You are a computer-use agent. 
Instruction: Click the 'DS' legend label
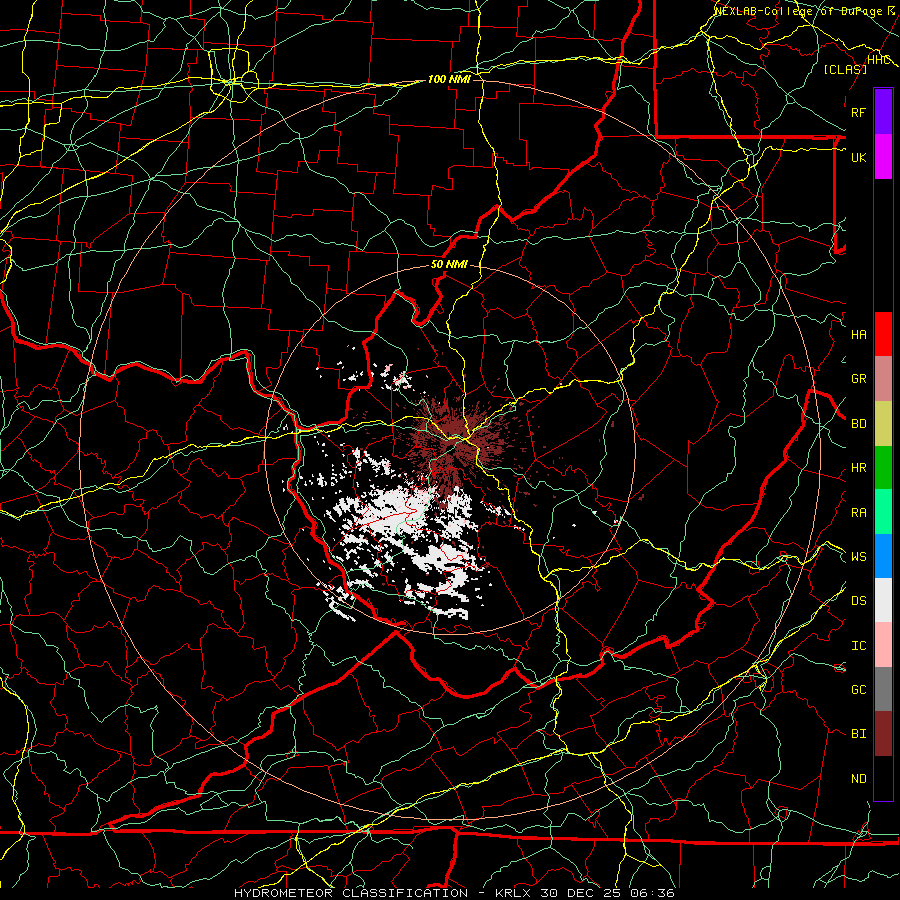coord(858,601)
